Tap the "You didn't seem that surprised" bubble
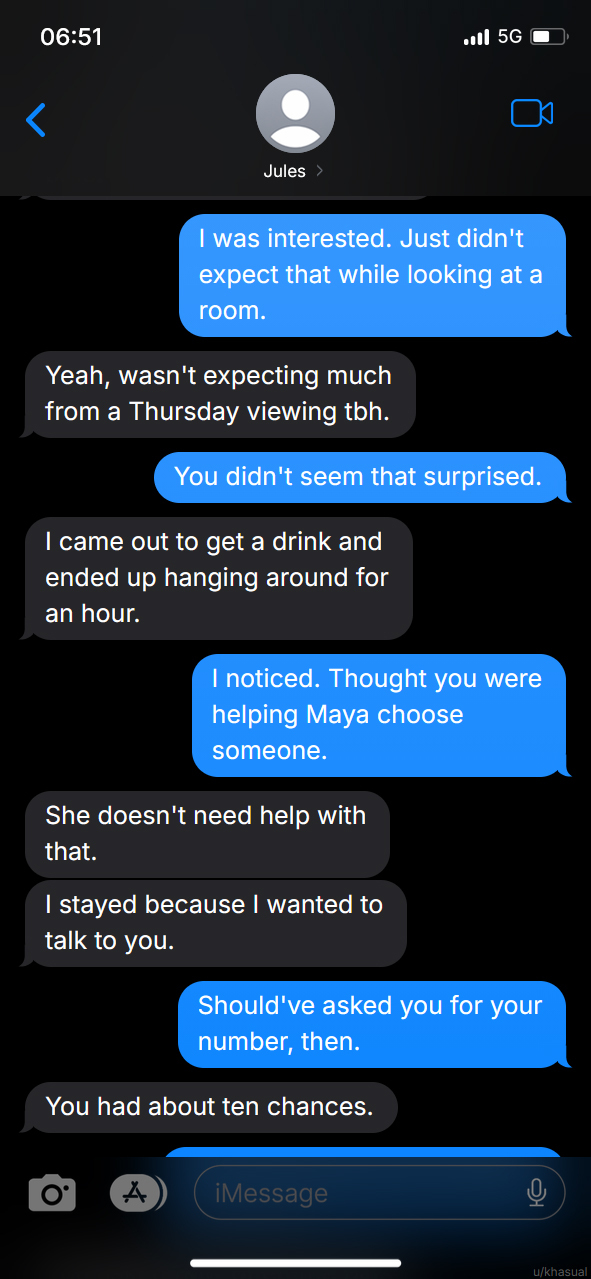The image size is (591, 1279). coord(360,477)
